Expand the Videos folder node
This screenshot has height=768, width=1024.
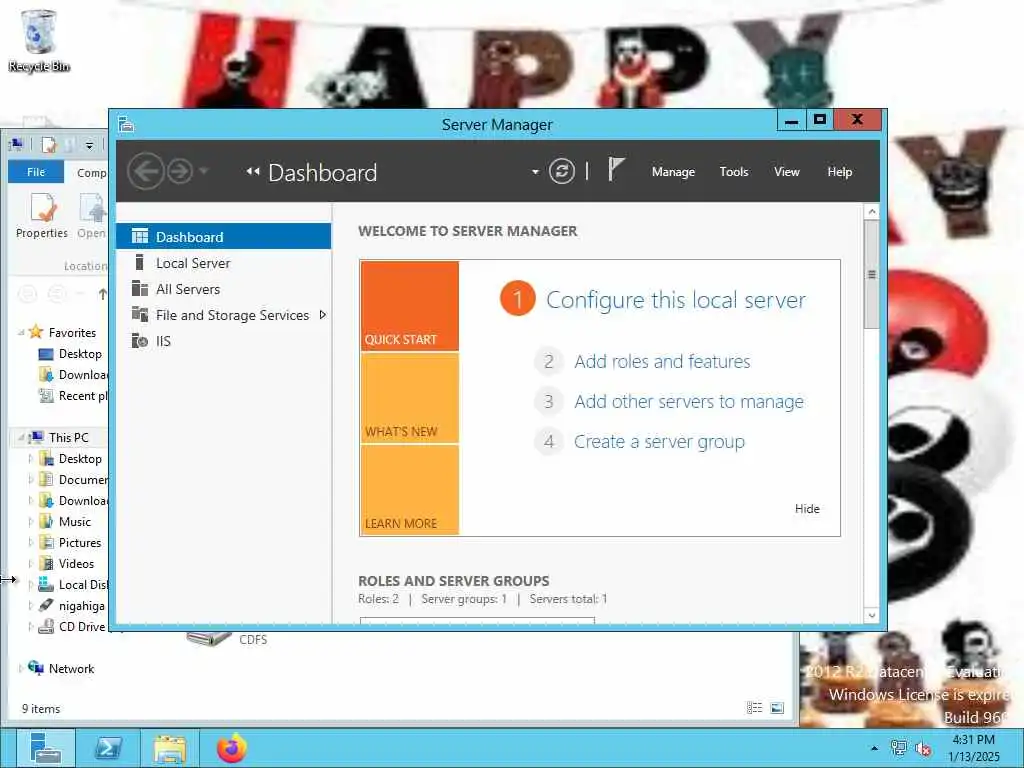tap(30, 563)
